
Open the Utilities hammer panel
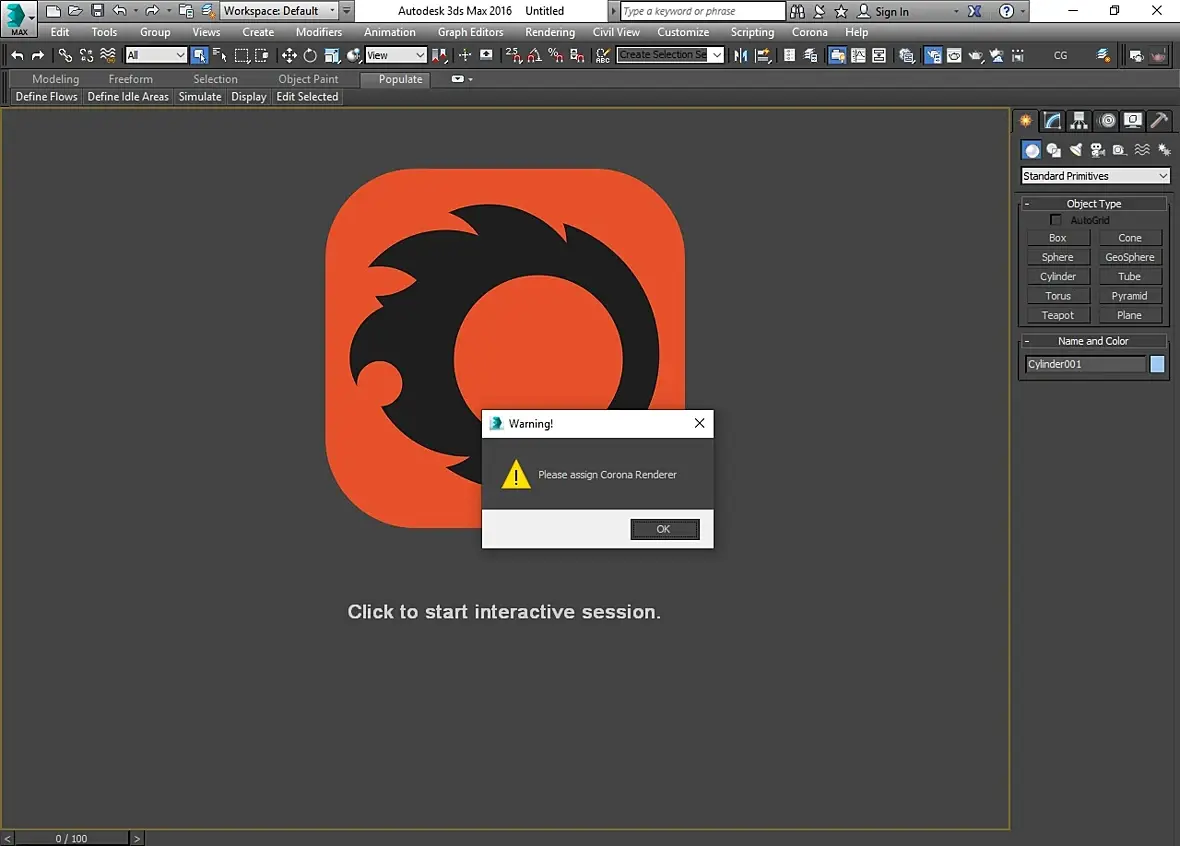(x=1159, y=121)
